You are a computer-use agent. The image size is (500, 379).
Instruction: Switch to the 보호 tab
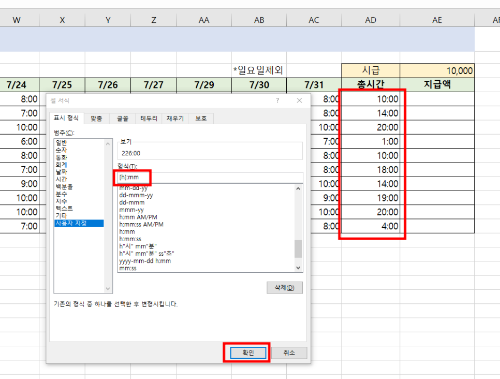point(201,118)
